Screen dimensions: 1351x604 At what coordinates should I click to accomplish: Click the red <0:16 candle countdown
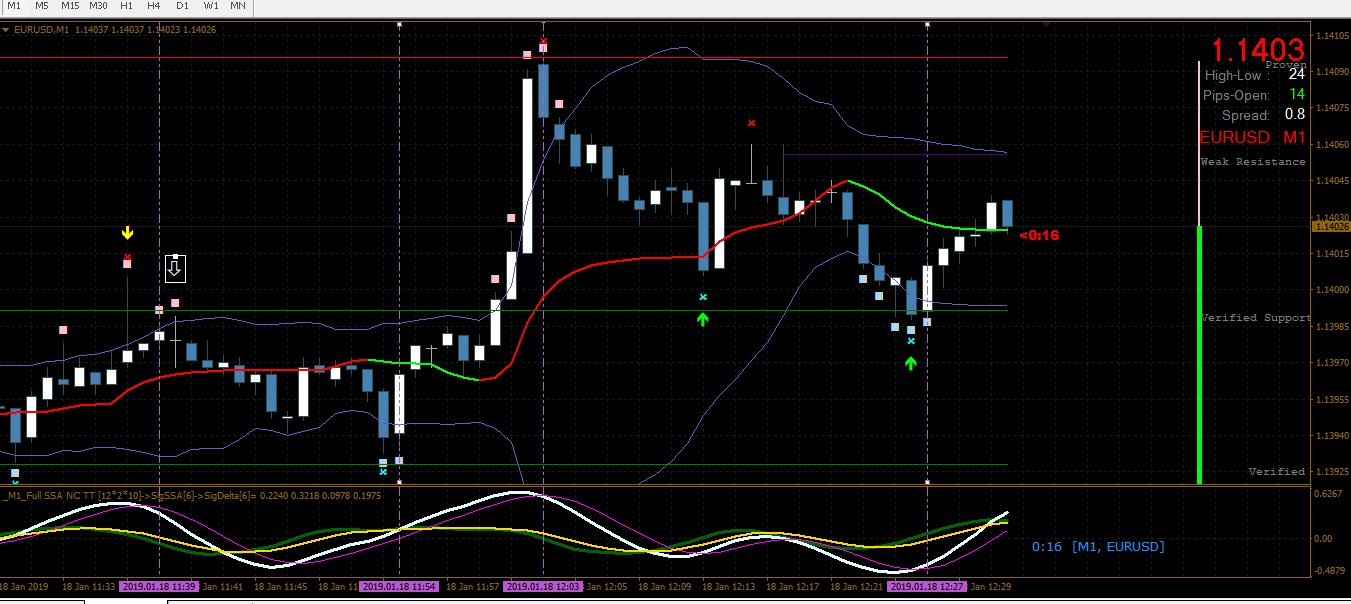pos(1039,236)
